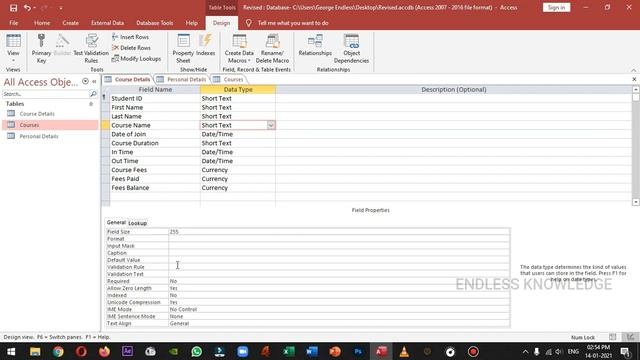Open Windows Start menu

[x=11, y=351]
